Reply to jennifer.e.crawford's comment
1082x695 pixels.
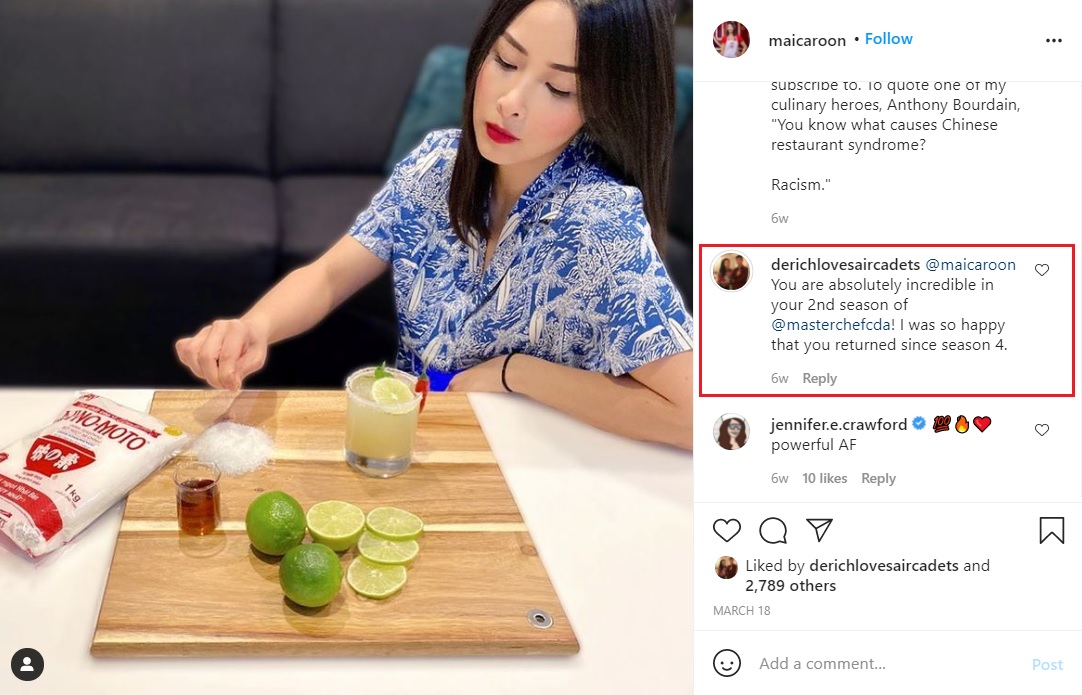(878, 478)
